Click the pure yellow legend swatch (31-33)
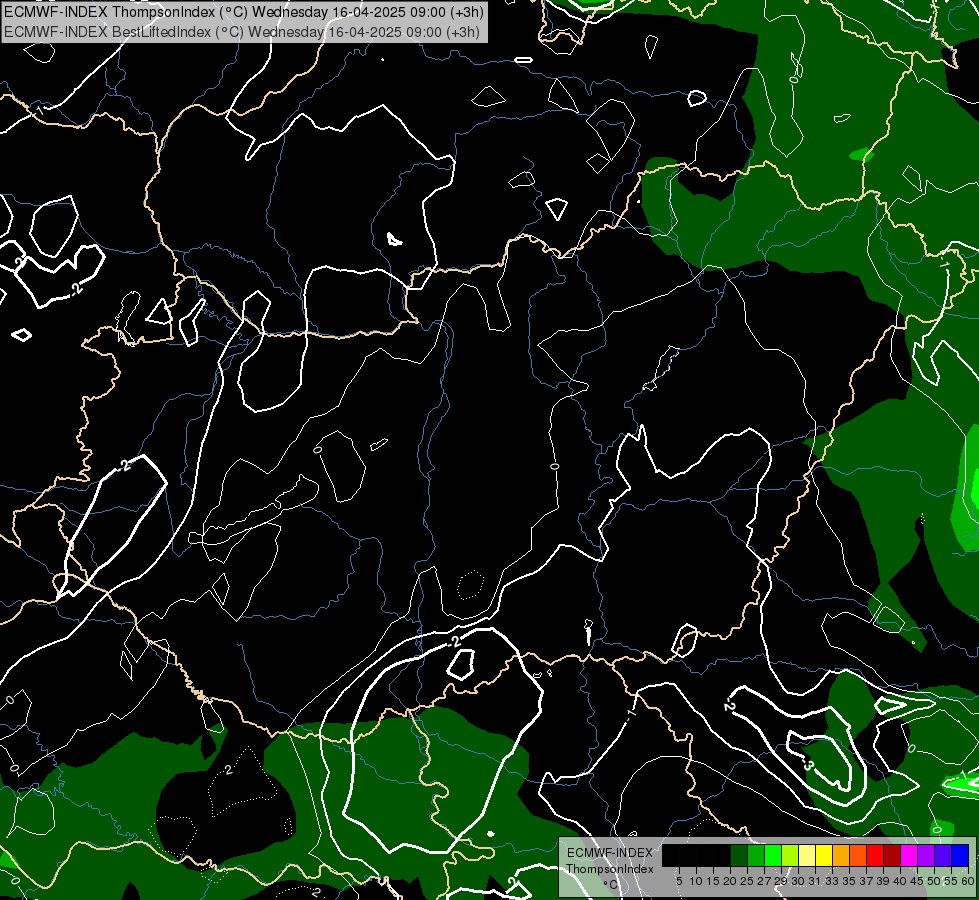 tap(824, 855)
